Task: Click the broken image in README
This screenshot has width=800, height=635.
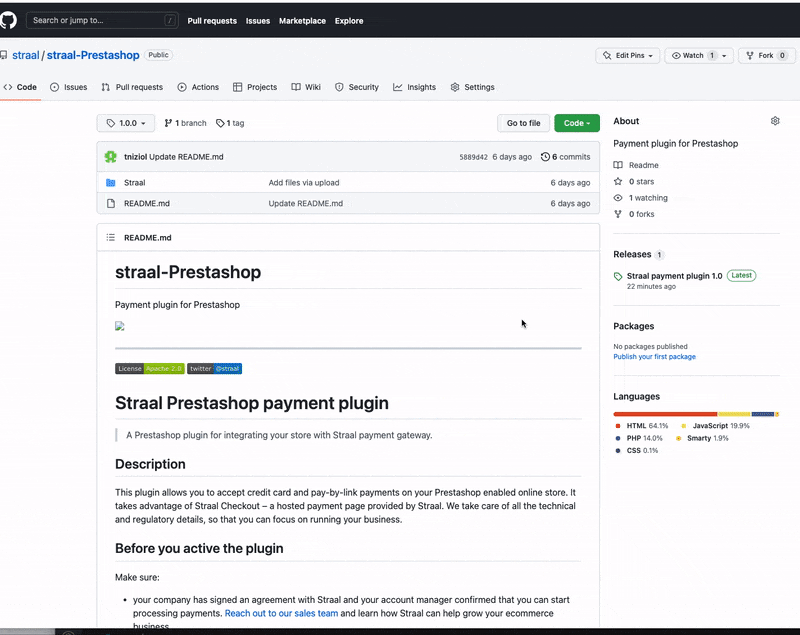Action: tap(120, 326)
